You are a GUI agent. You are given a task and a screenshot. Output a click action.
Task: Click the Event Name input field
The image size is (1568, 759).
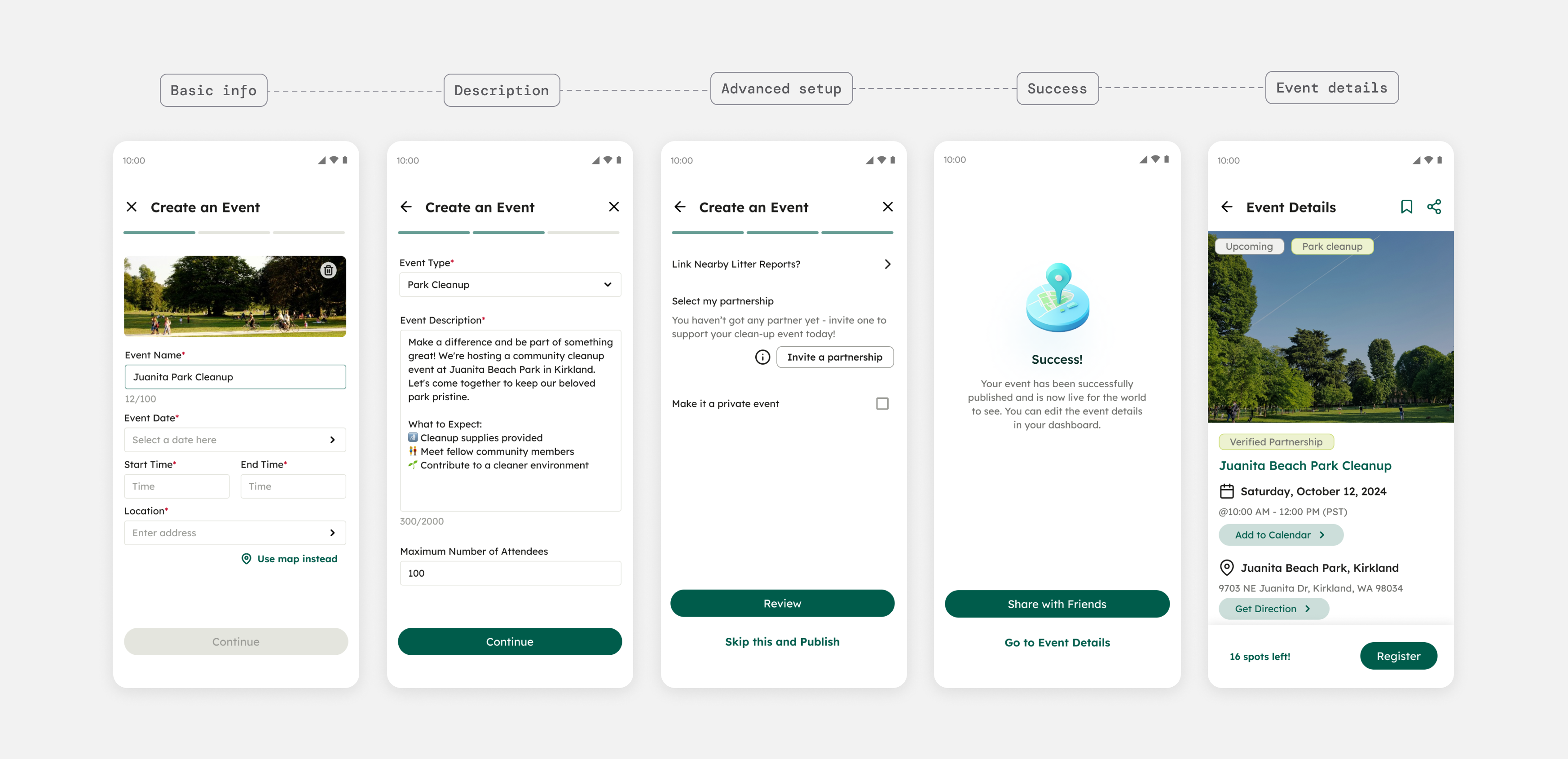(235, 377)
